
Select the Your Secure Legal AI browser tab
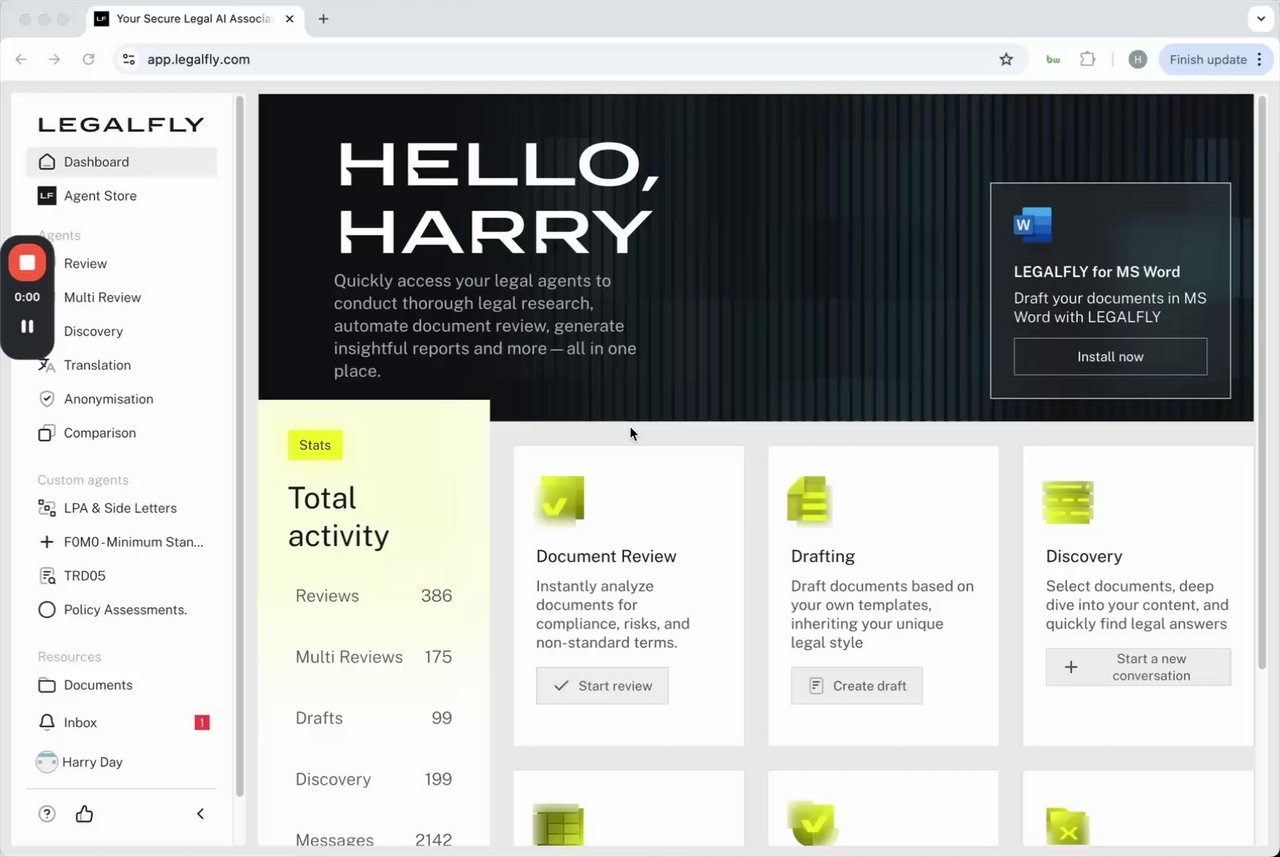pyautogui.click(x=195, y=19)
